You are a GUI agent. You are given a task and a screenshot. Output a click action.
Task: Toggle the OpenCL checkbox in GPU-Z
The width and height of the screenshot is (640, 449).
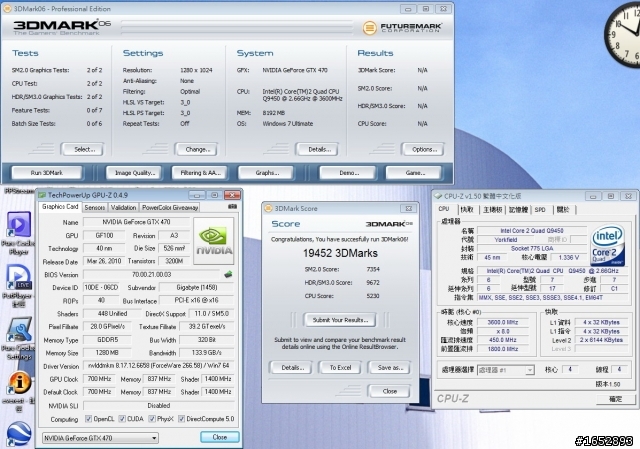click(x=88, y=419)
